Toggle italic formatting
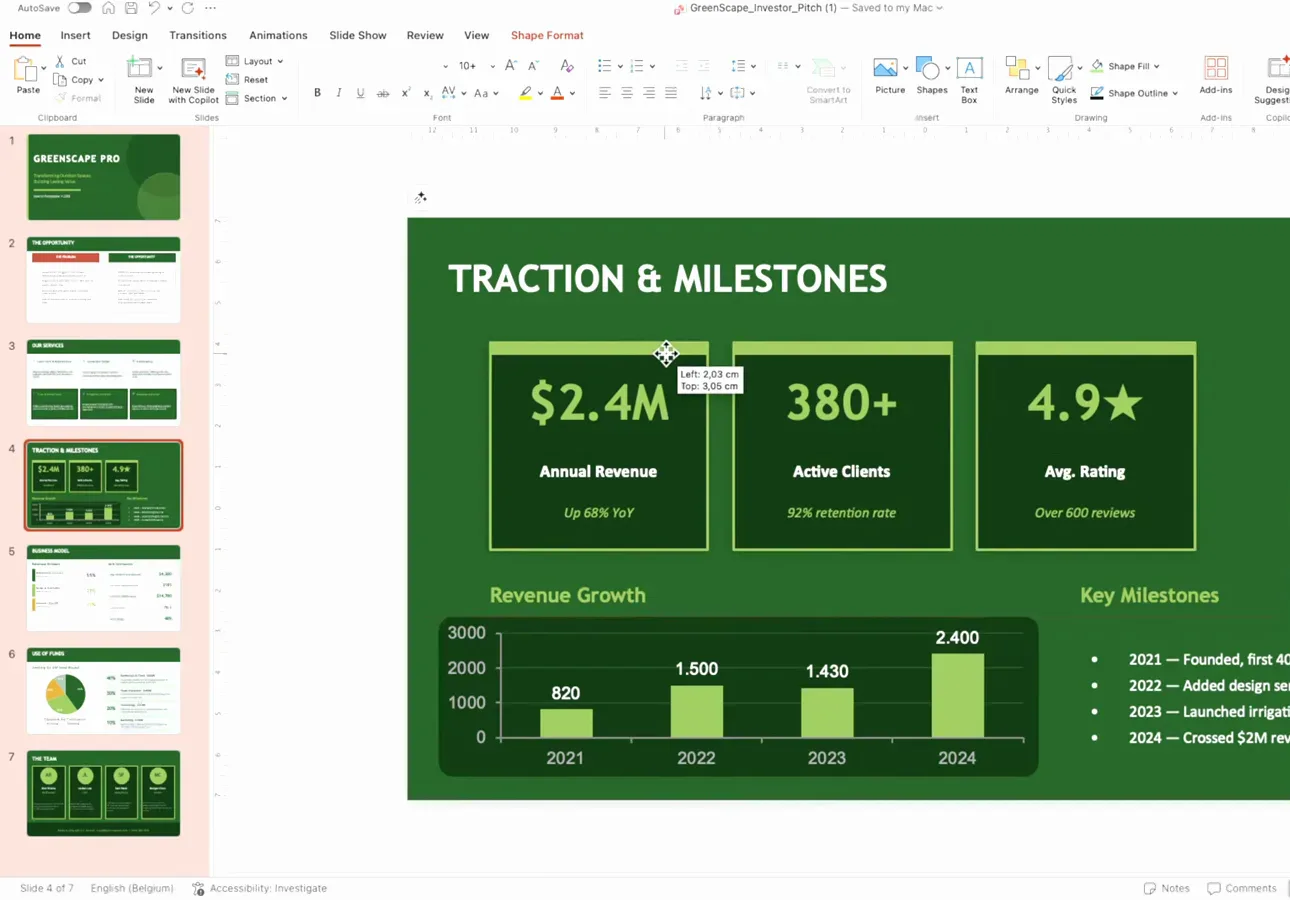The image size is (1290, 900). [x=339, y=93]
